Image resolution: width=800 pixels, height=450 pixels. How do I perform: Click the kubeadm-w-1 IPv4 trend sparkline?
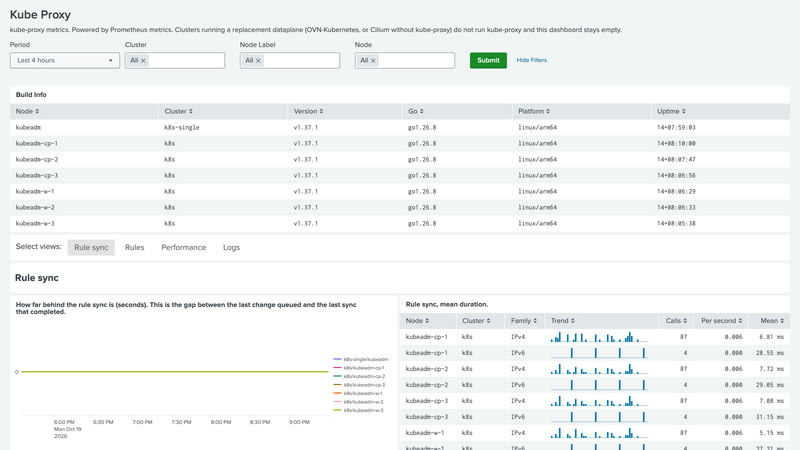pos(599,433)
